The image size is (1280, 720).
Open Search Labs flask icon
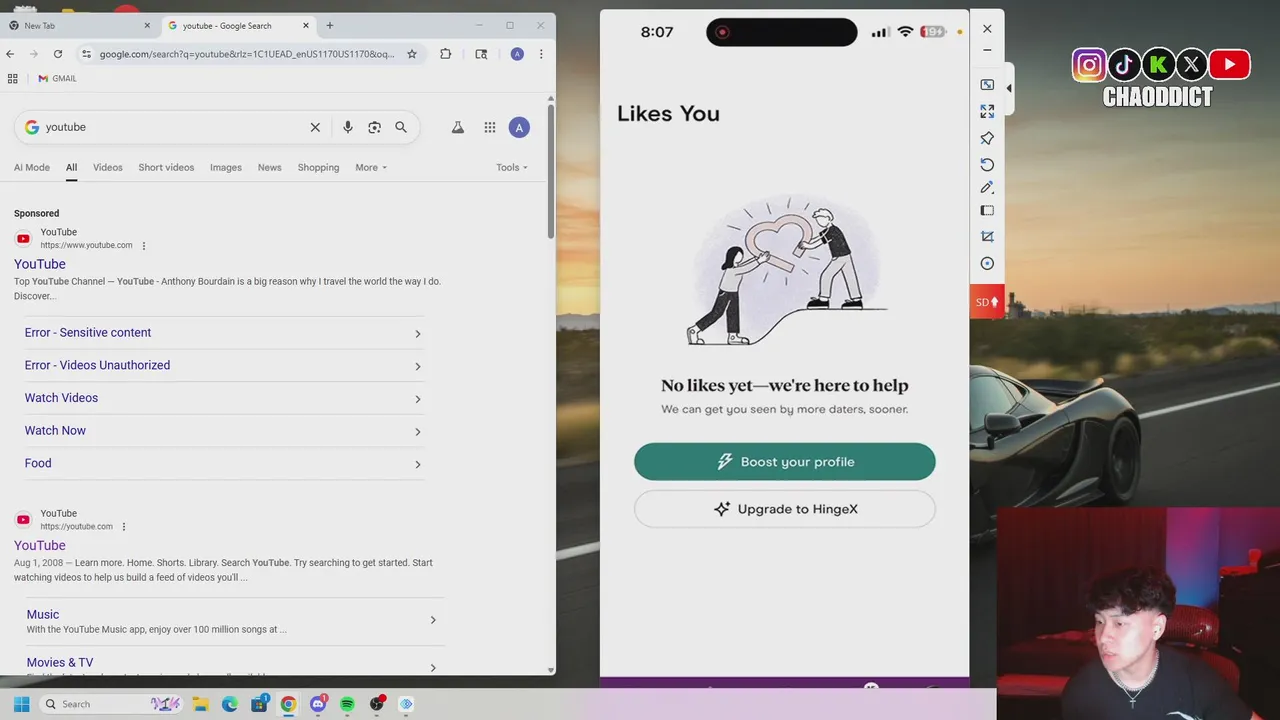pyautogui.click(x=458, y=127)
